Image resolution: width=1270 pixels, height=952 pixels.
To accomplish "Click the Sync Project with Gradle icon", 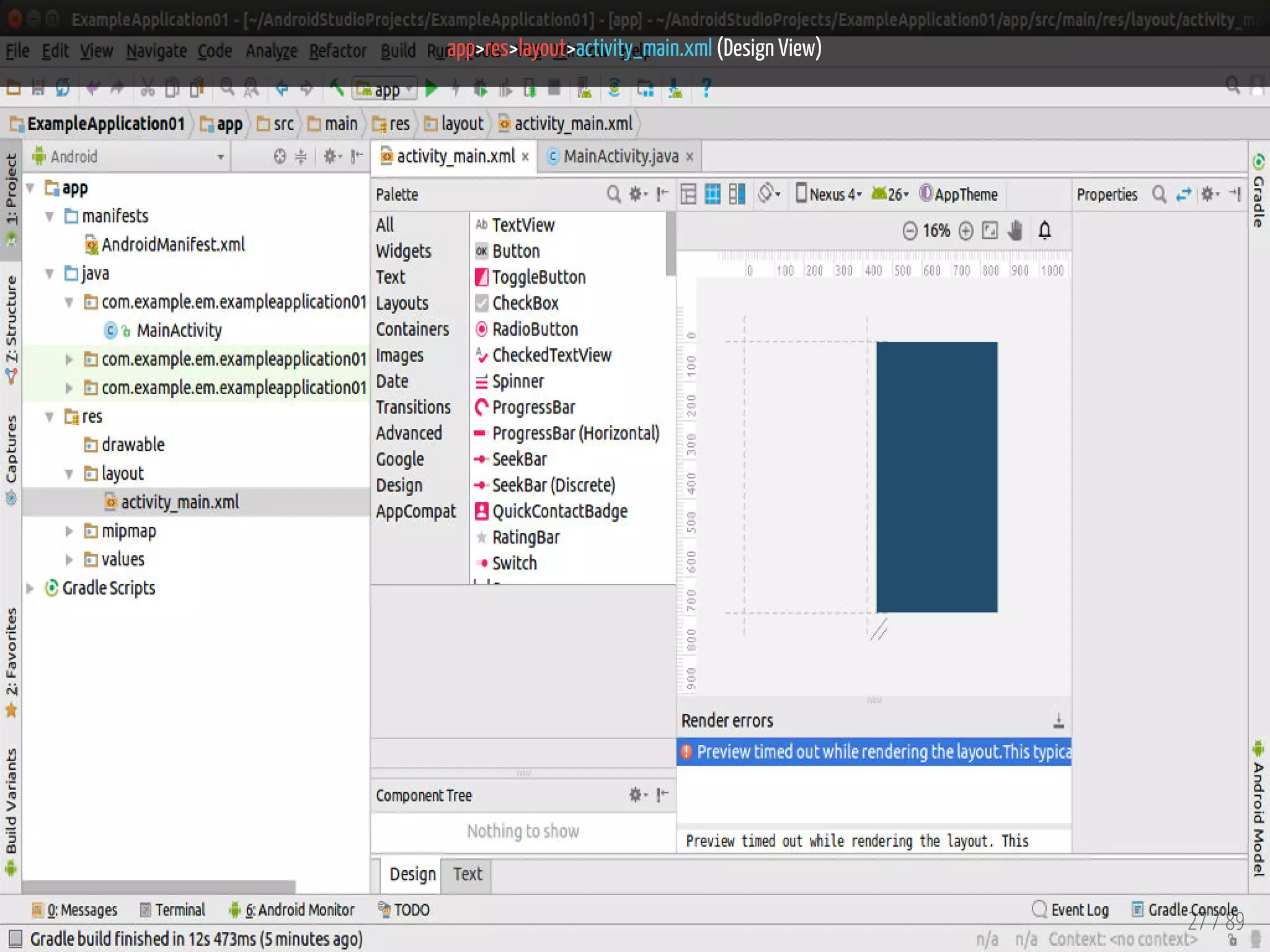I will tap(614, 89).
